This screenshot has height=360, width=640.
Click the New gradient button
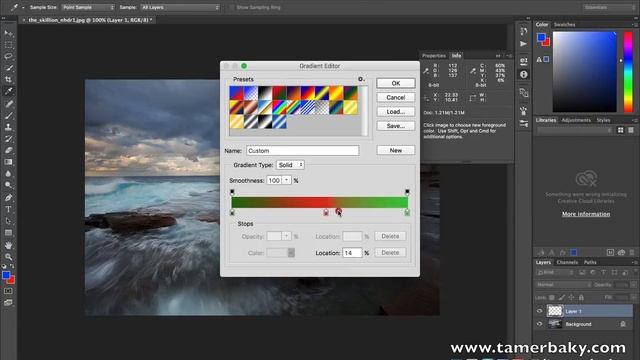click(396, 150)
